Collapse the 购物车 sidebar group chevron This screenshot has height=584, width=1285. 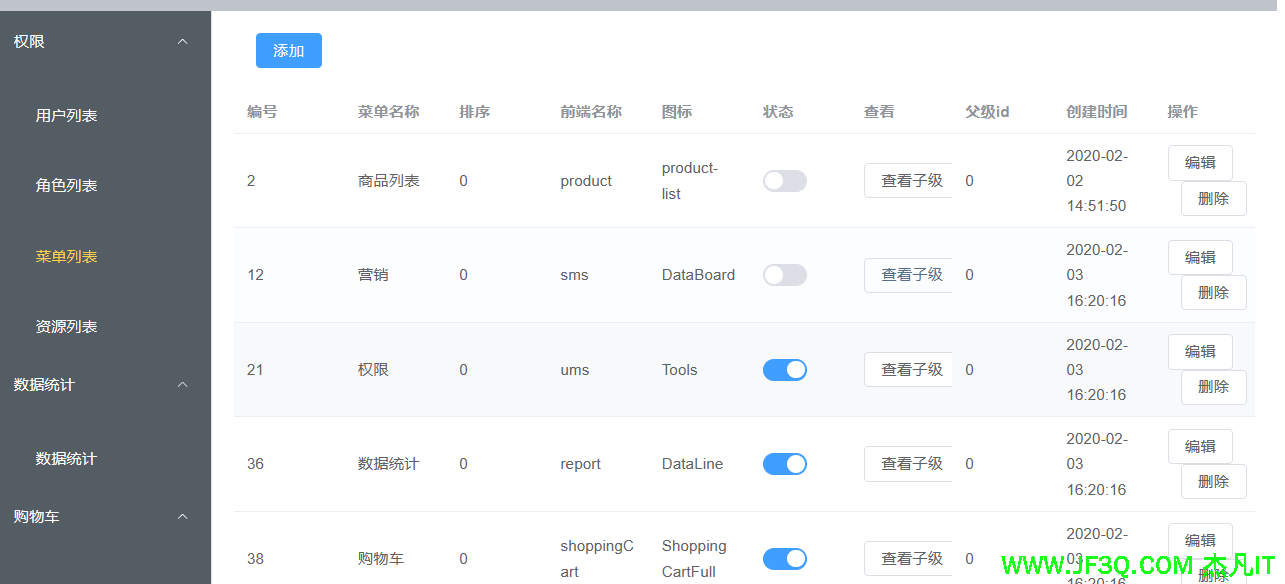(x=182, y=517)
